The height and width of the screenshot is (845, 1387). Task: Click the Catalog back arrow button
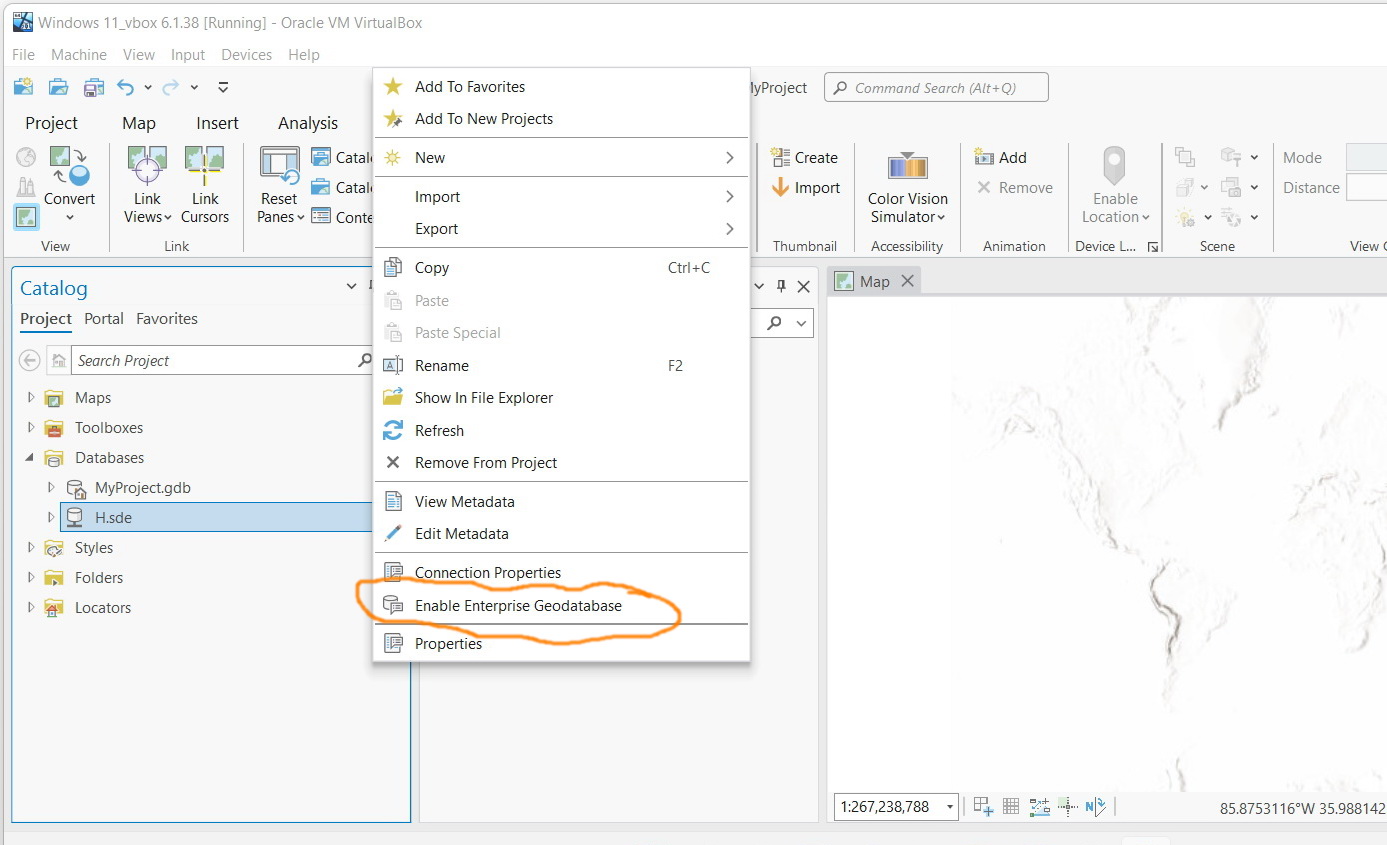coord(30,360)
